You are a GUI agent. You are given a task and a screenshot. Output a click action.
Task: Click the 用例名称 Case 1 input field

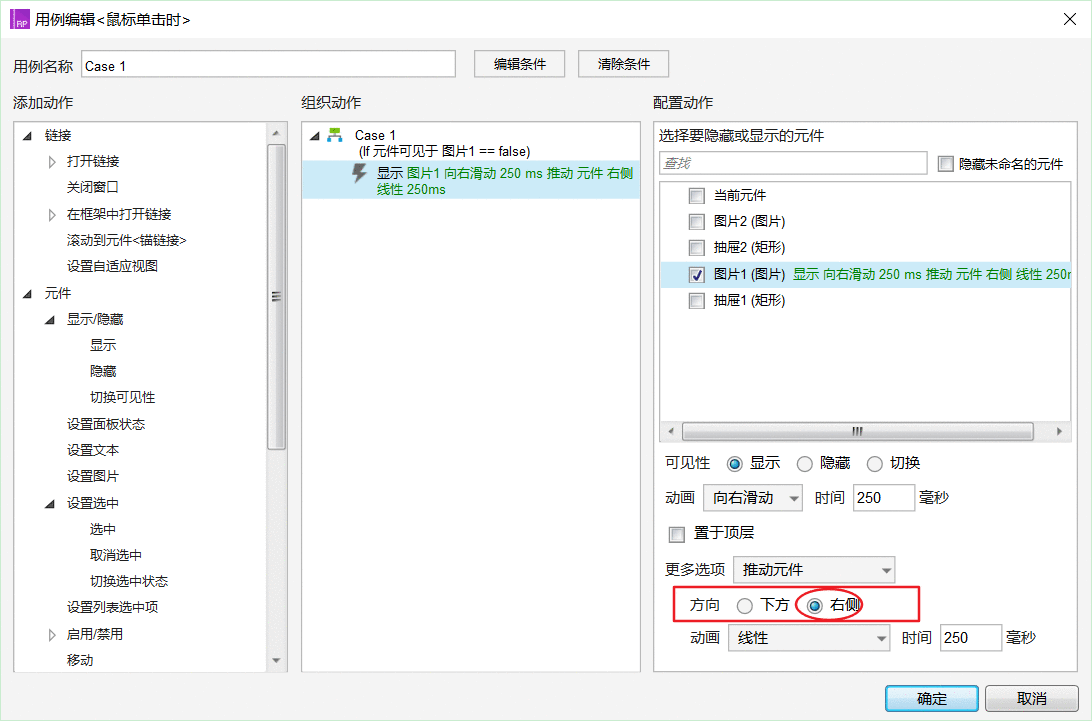(x=268, y=64)
